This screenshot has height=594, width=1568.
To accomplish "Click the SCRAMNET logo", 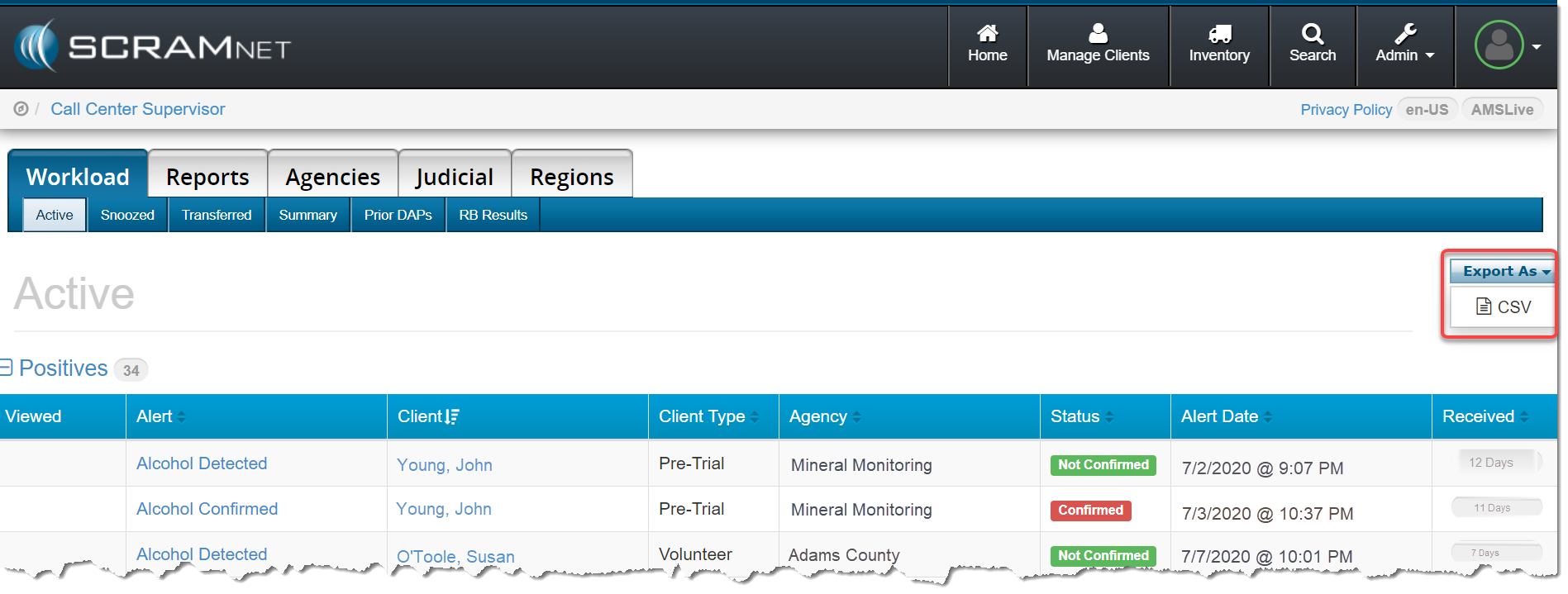I will pos(153,46).
